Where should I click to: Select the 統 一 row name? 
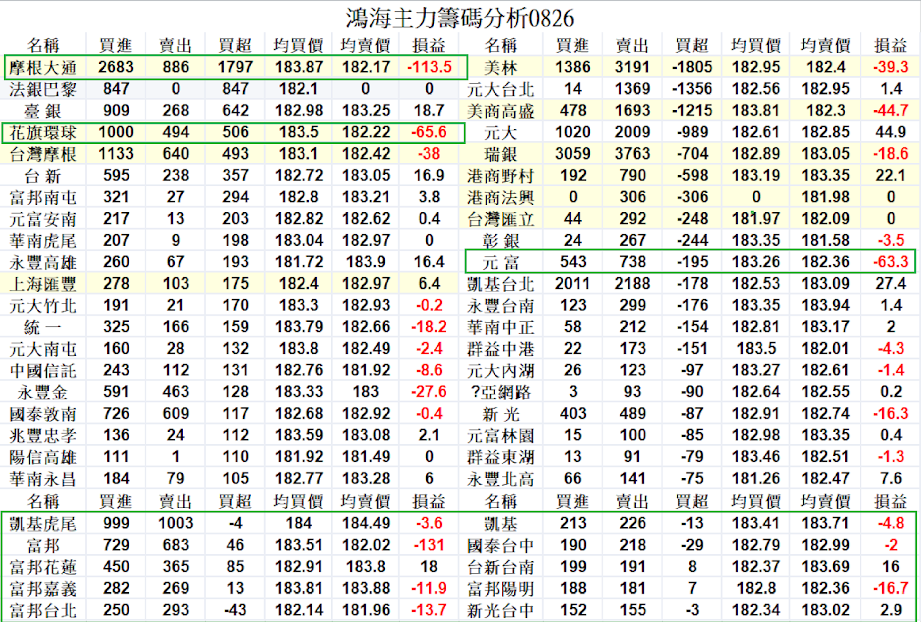[43, 328]
